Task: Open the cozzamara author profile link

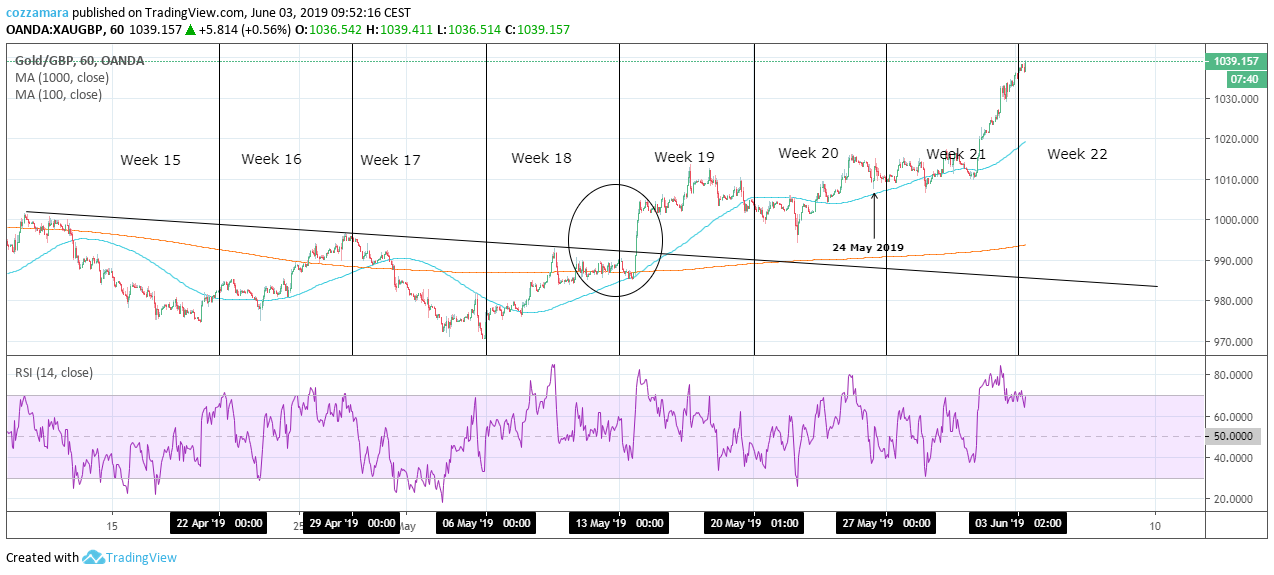Action: 38,13
